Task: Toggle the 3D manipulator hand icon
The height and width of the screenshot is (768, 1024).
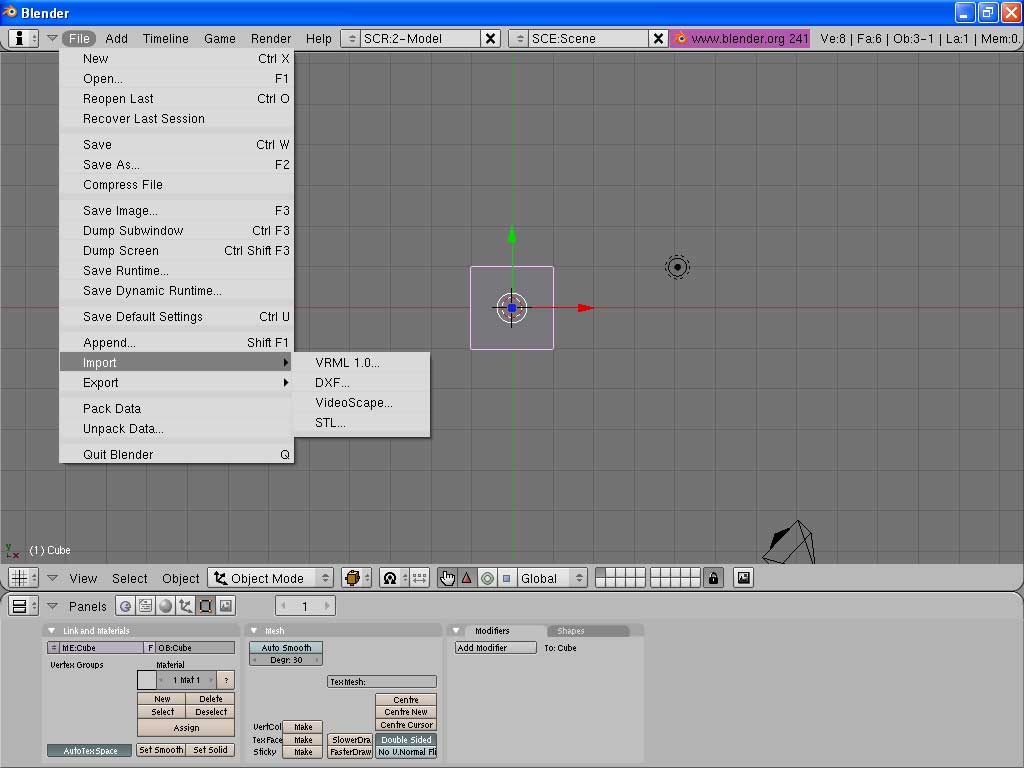Action: pos(447,578)
